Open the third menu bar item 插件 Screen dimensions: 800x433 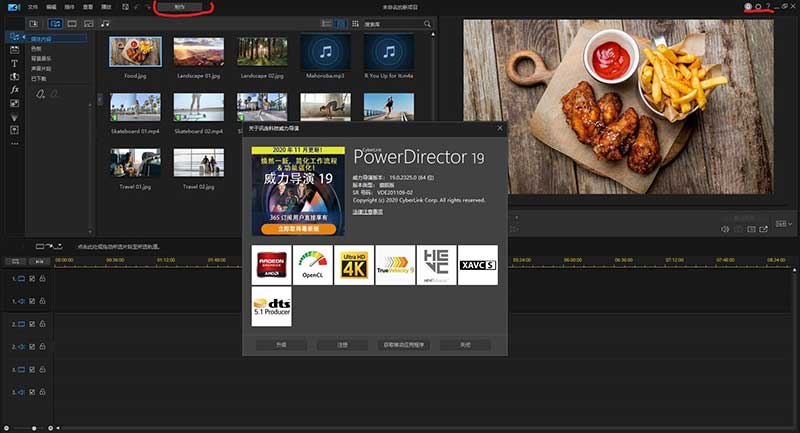tap(69, 7)
